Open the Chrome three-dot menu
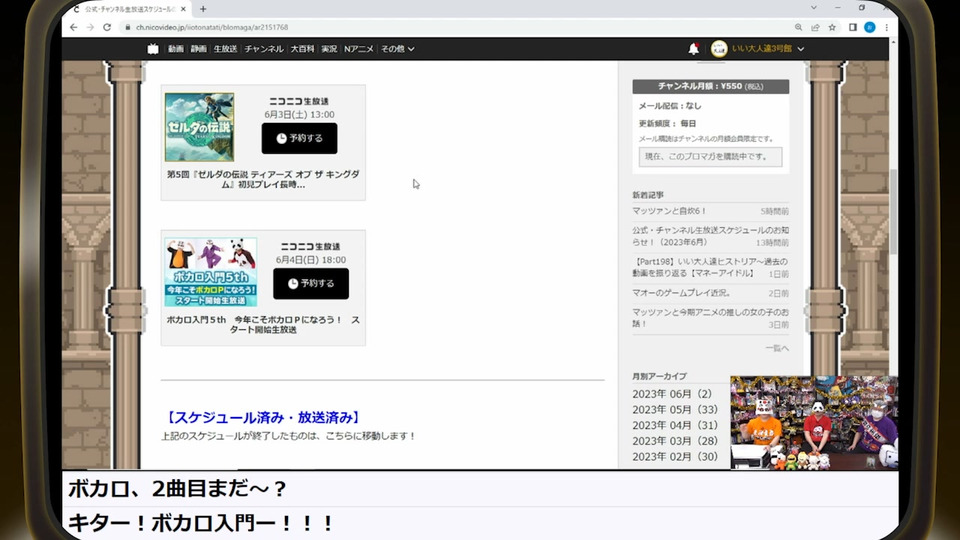This screenshot has height=540, width=960. (x=886, y=28)
